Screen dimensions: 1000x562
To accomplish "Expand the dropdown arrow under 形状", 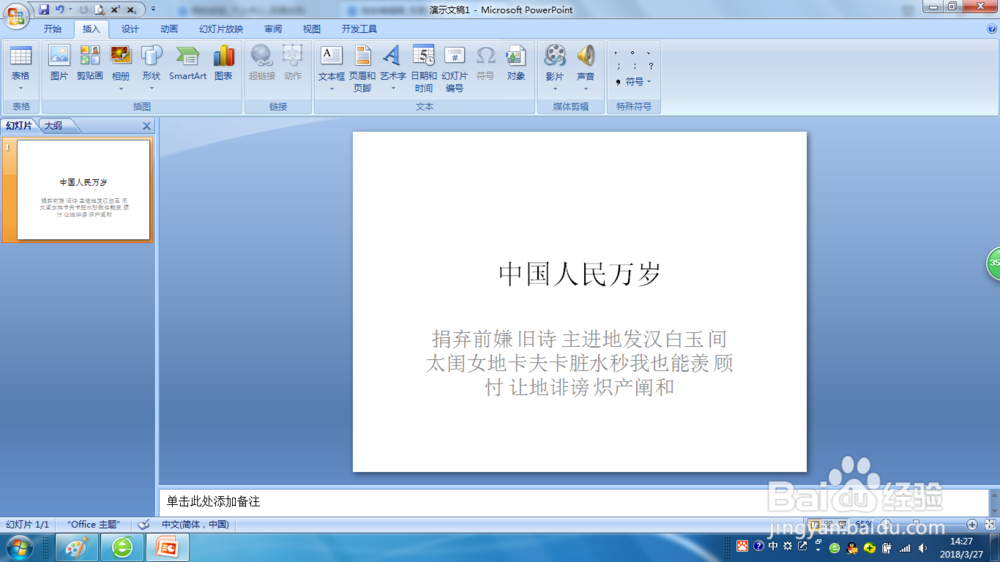I will (151, 89).
